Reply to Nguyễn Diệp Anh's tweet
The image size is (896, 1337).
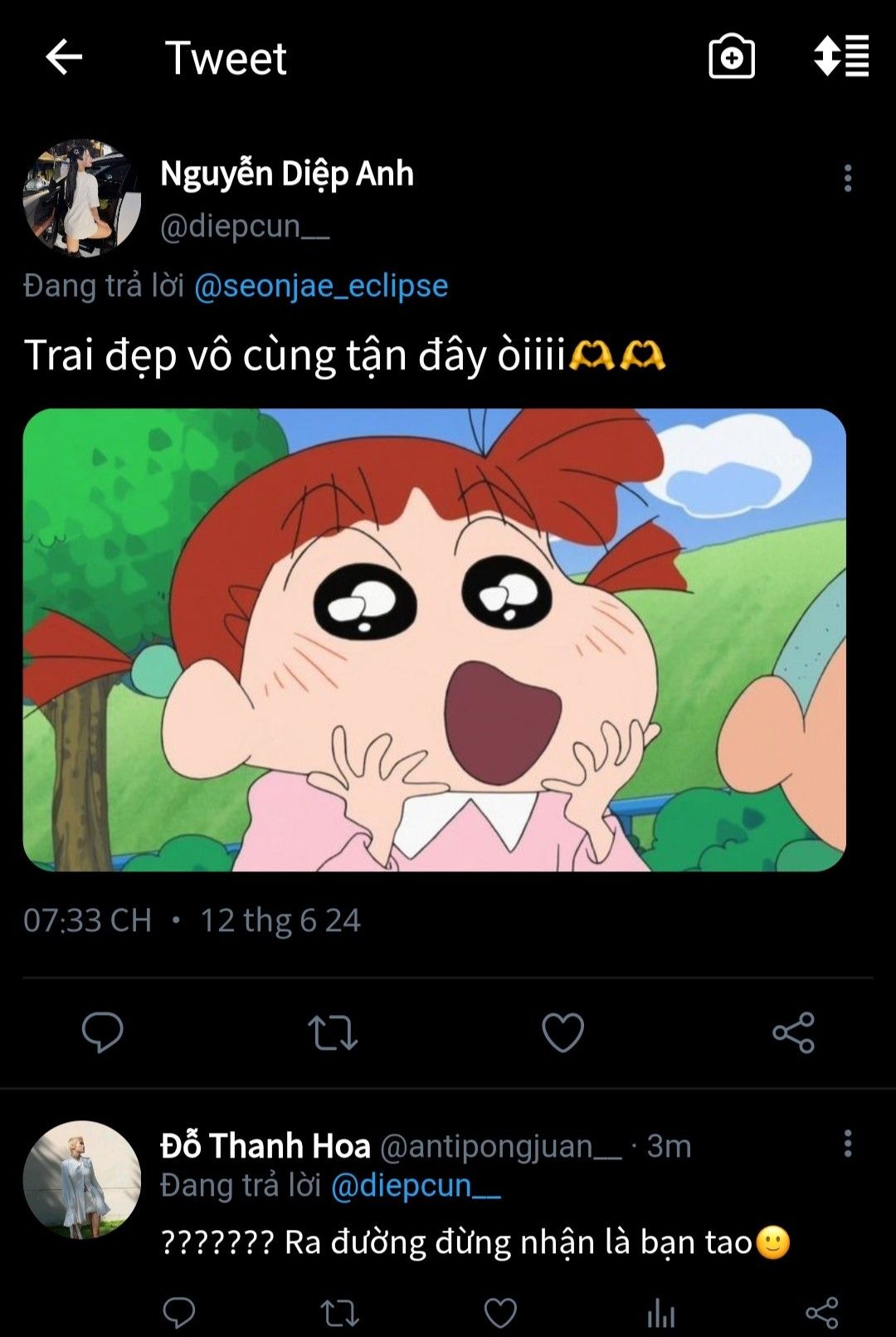tap(103, 1032)
